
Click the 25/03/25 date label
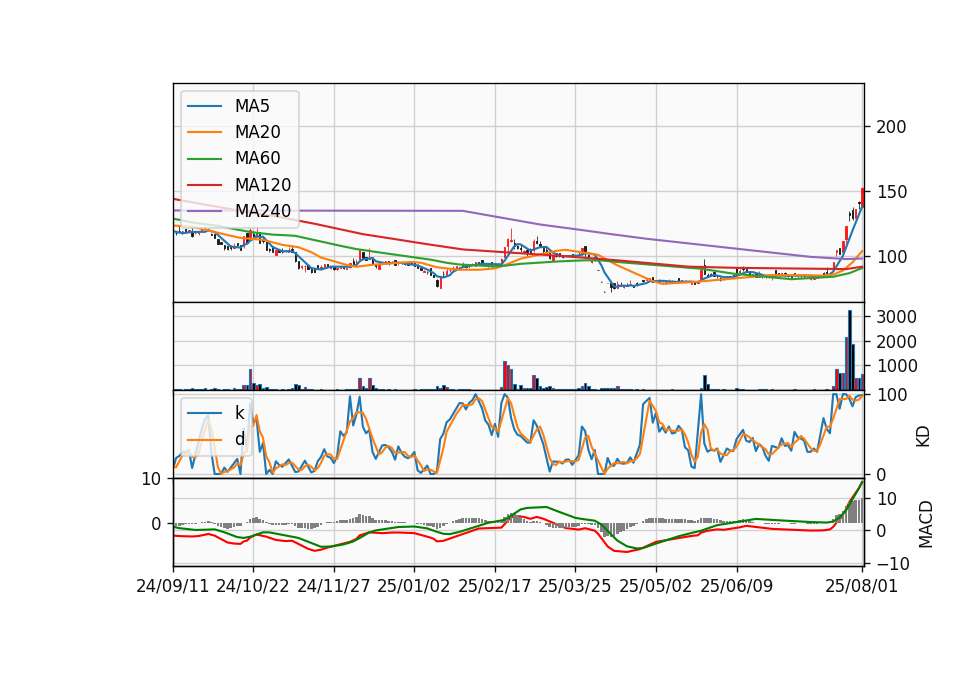575,586
